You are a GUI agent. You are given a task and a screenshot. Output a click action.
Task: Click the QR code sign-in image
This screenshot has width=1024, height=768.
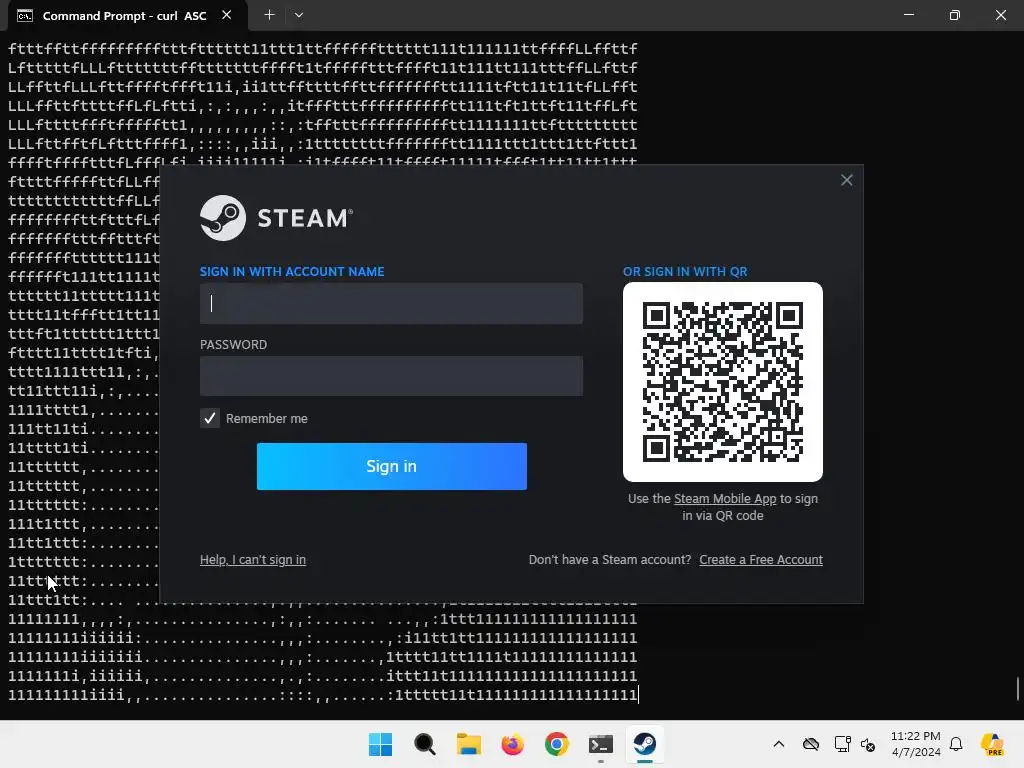tap(723, 382)
